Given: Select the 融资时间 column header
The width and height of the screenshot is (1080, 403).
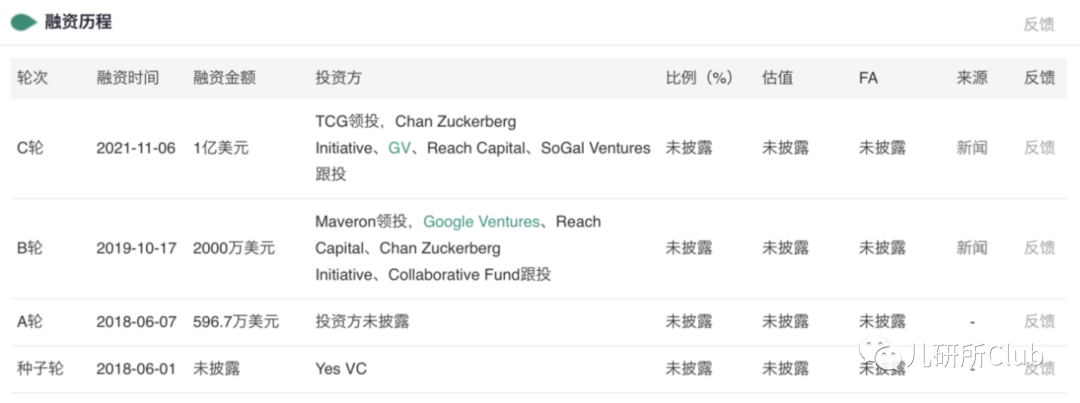Looking at the screenshot, I should (x=127, y=78).
